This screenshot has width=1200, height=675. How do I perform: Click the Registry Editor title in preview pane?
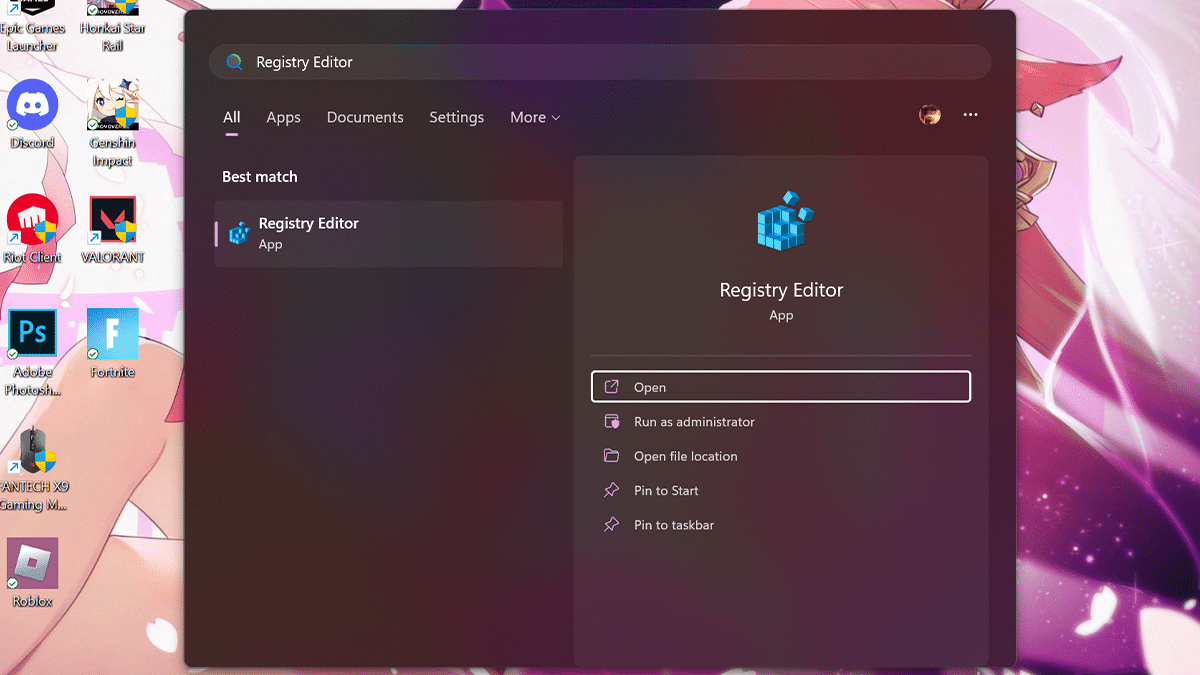[782, 290]
